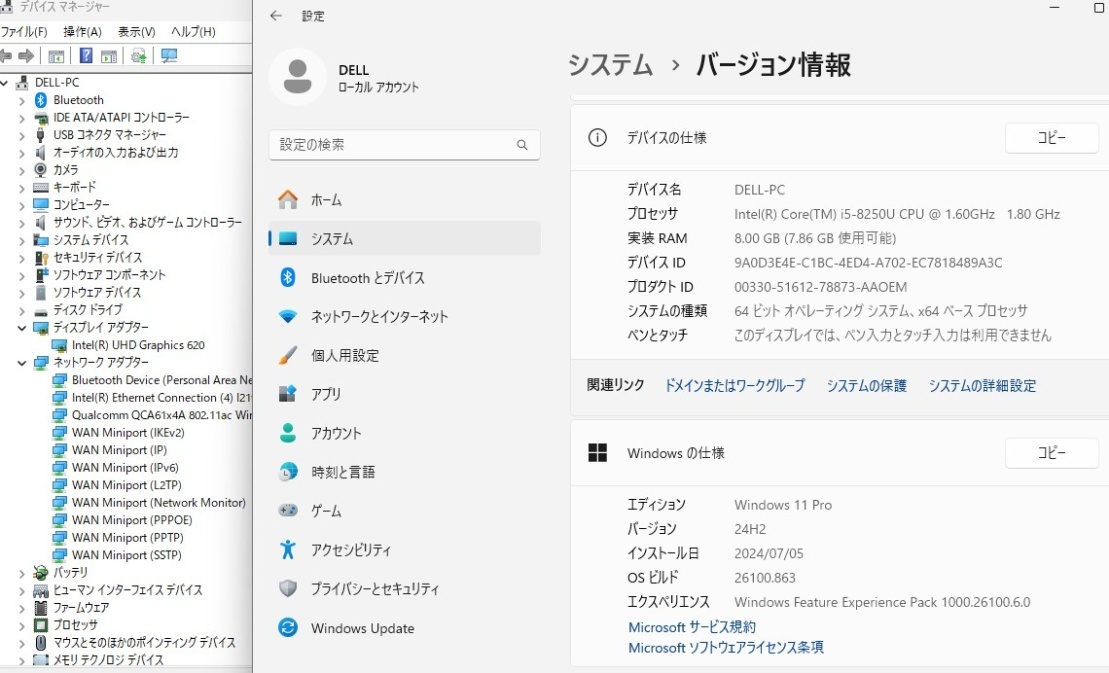Open the システムの詳細設定 link
The width and height of the screenshot is (1109, 673).
[x=981, y=385]
